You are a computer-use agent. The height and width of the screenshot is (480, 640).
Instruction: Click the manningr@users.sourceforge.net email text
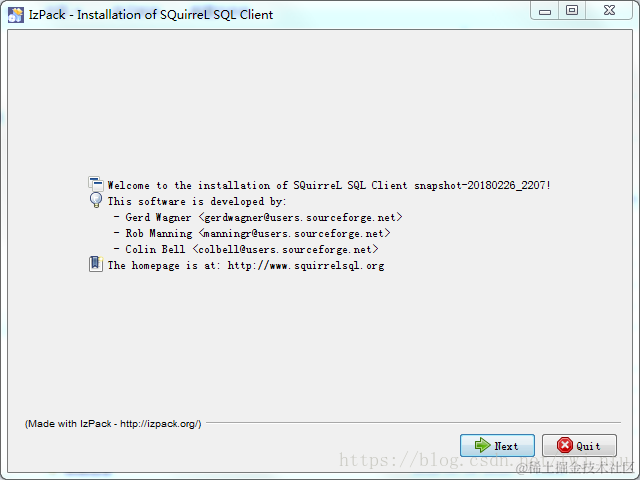[x=294, y=233]
